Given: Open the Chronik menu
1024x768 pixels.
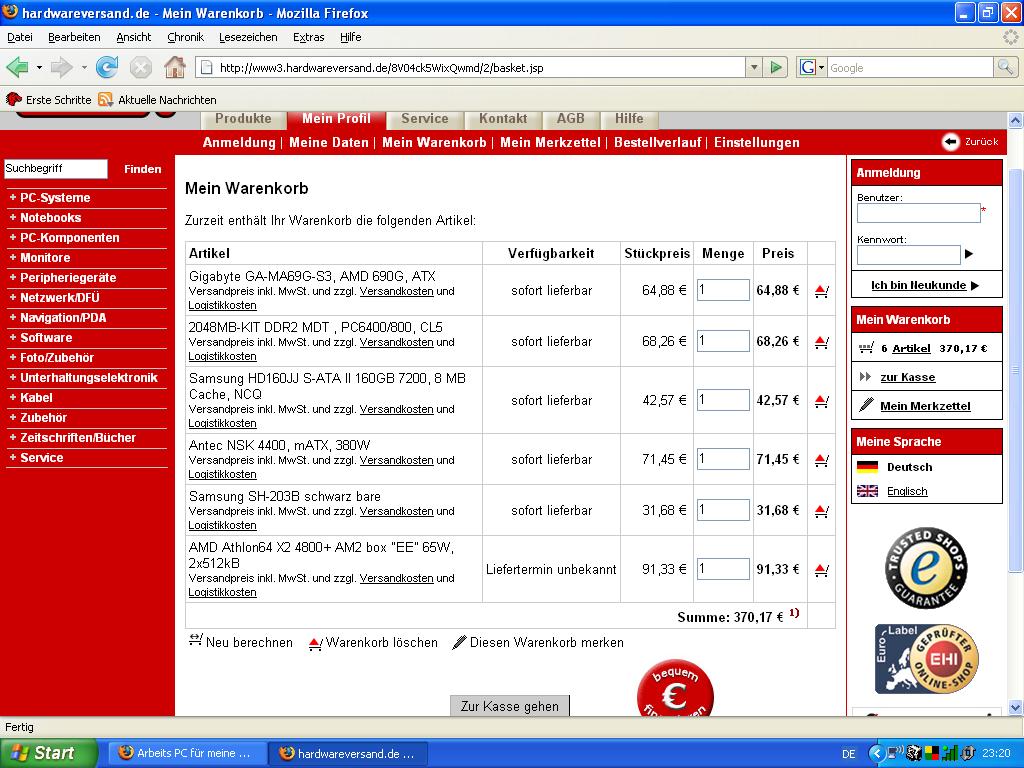Looking at the screenshot, I should coord(185,37).
